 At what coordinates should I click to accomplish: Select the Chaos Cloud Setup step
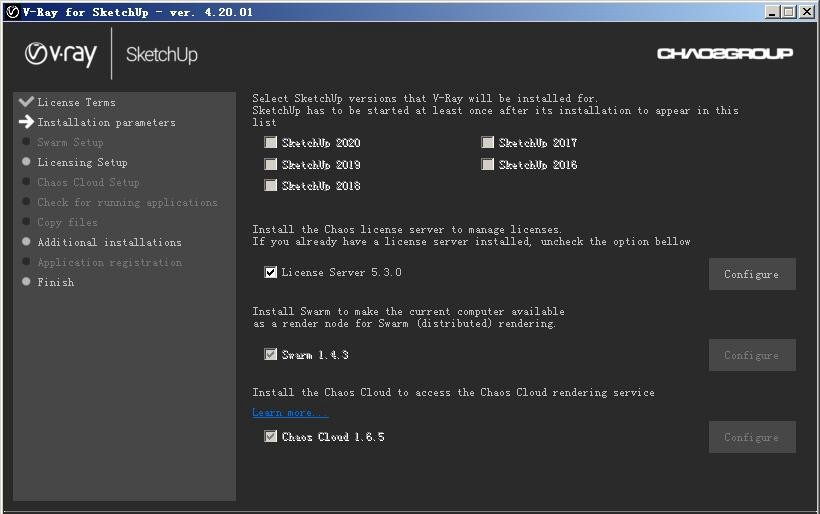88,182
